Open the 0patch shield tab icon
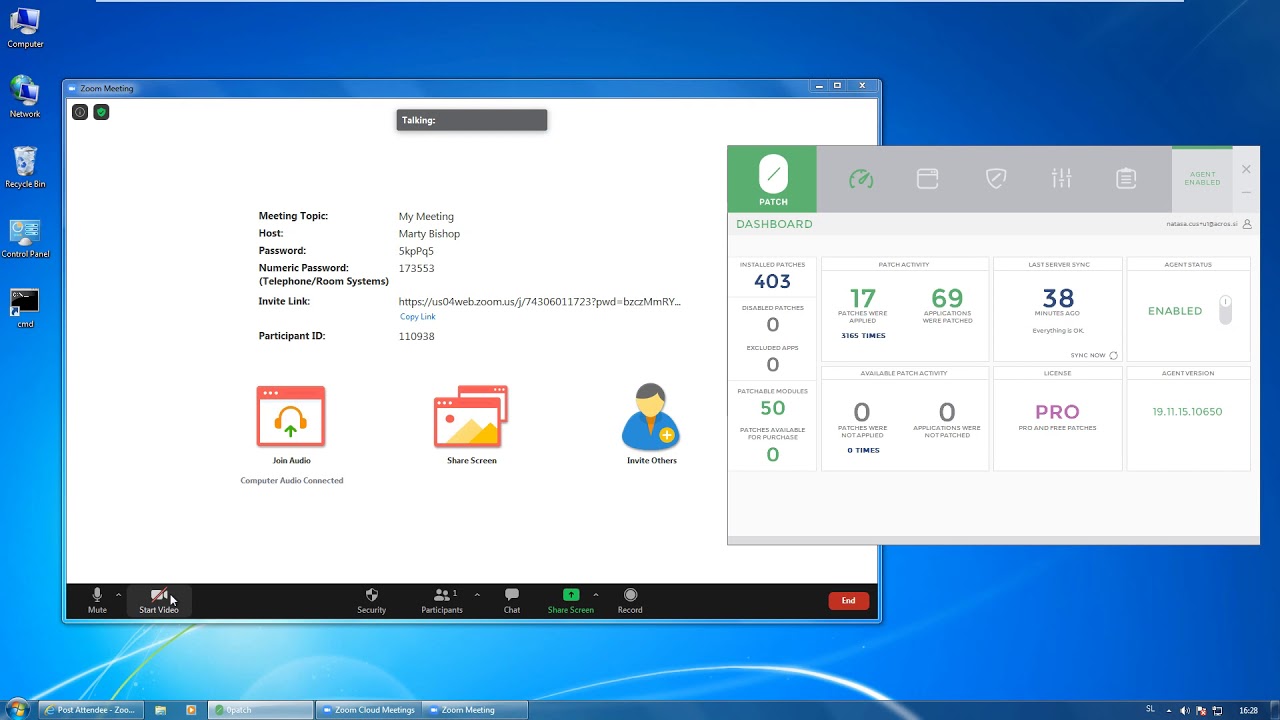 995,179
